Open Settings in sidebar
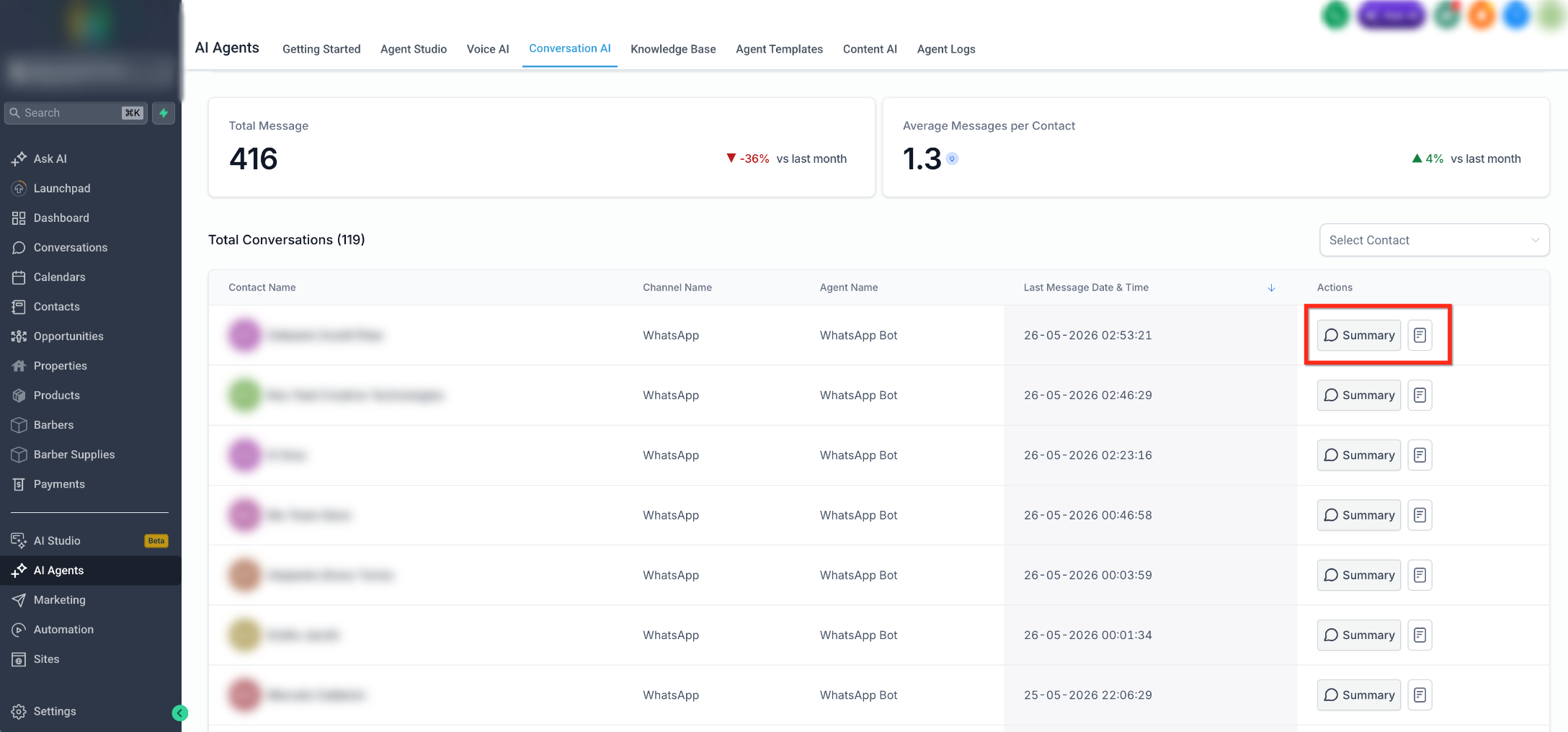Screen dimensions: 1568x732 (x=55, y=711)
